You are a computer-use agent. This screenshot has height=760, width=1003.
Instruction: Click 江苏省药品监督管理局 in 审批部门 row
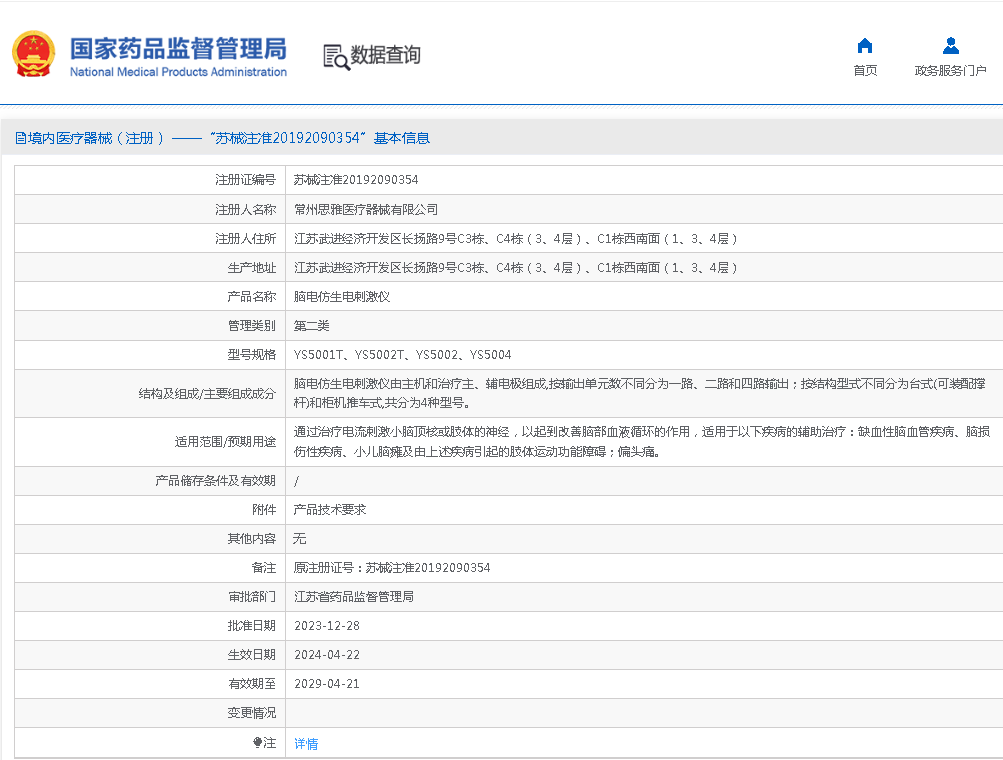point(354,597)
